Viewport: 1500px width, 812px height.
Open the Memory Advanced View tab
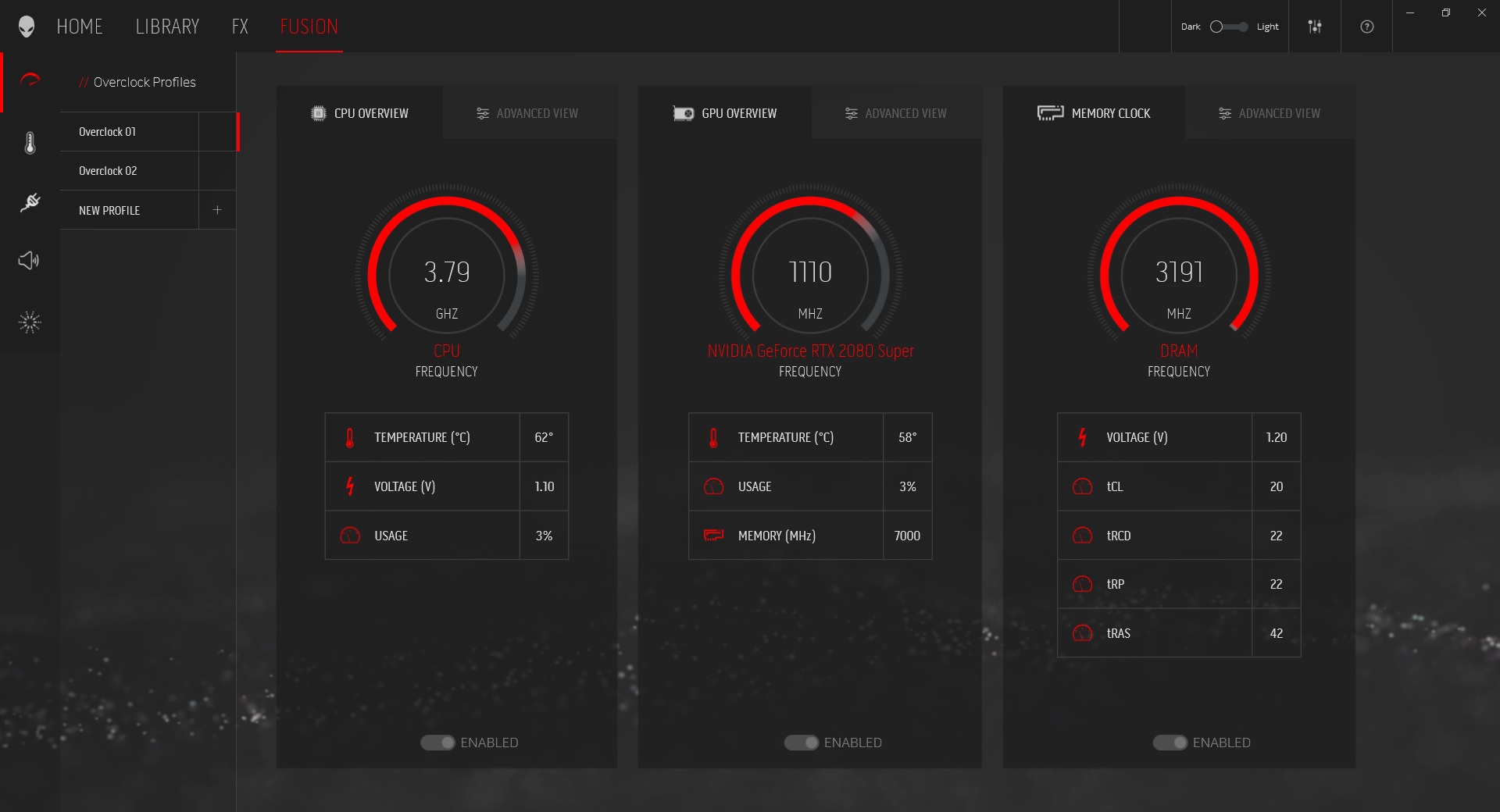click(x=1270, y=113)
